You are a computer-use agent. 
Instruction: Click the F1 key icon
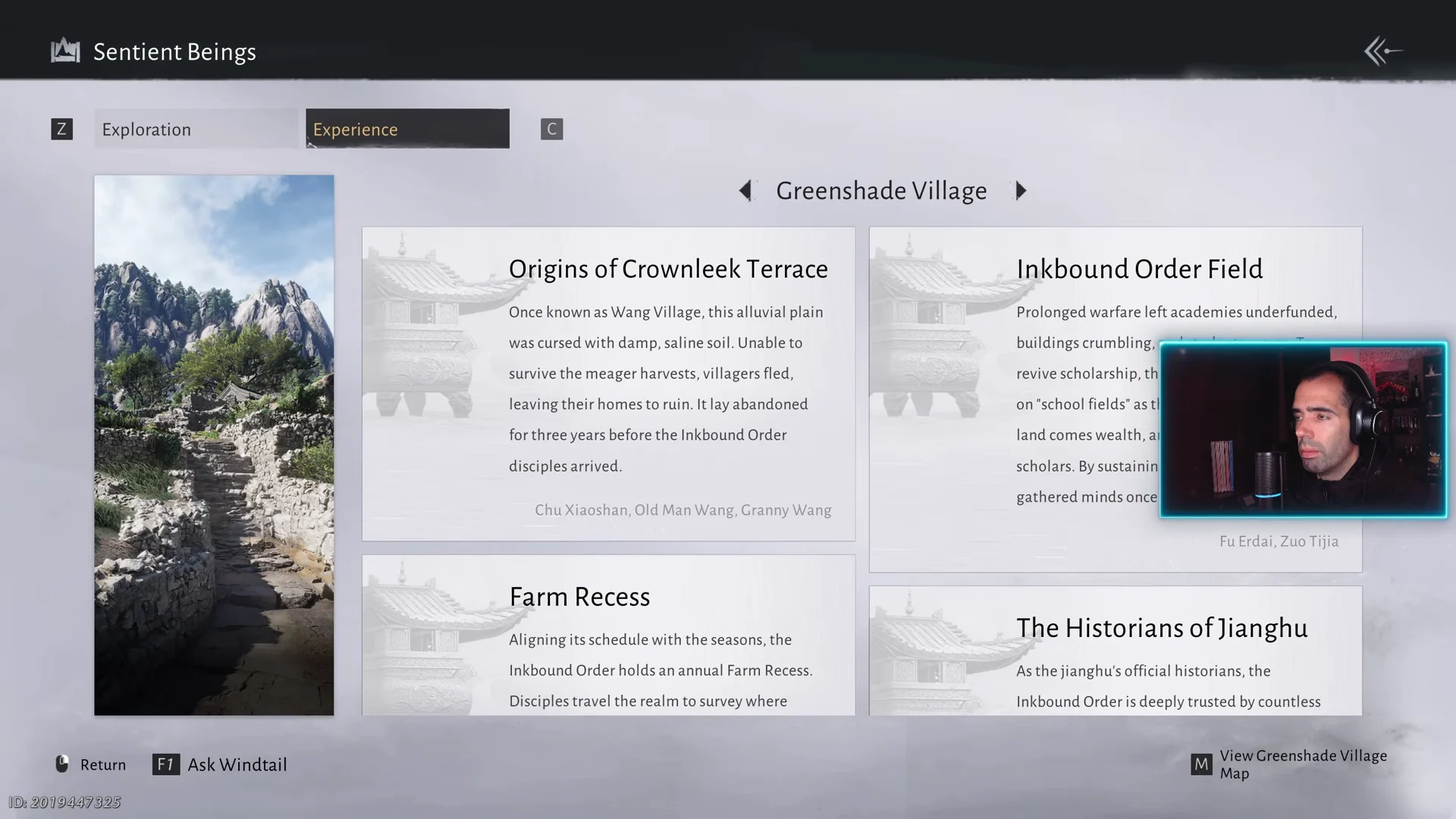(x=166, y=764)
